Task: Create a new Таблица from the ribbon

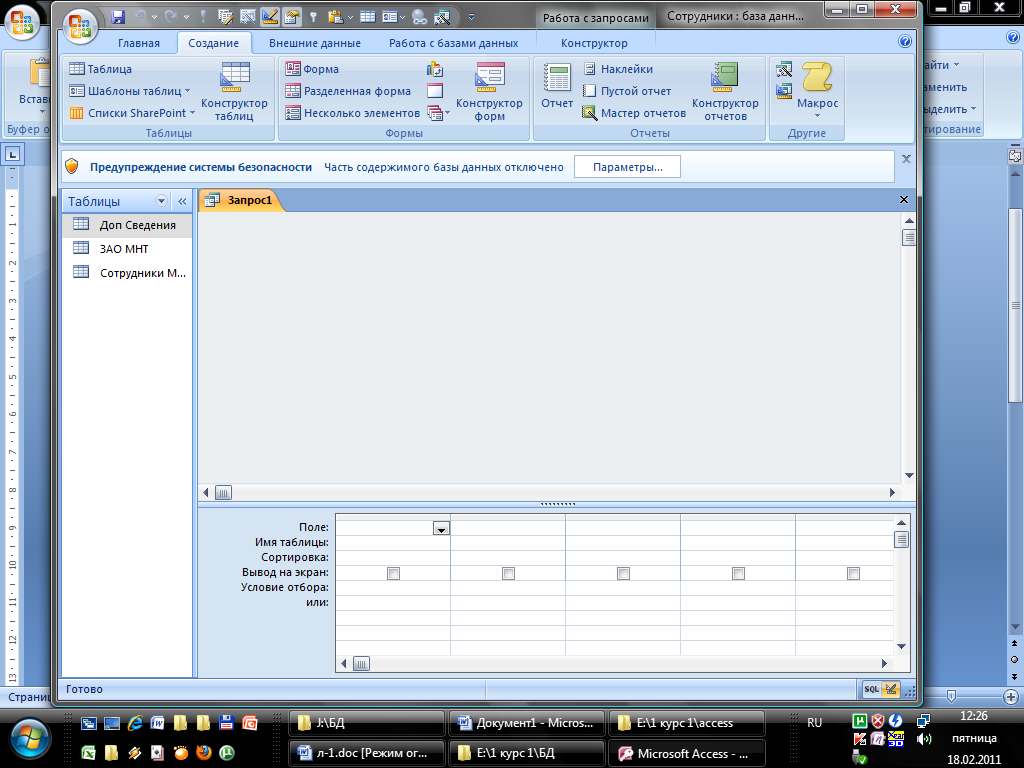Action: point(101,69)
